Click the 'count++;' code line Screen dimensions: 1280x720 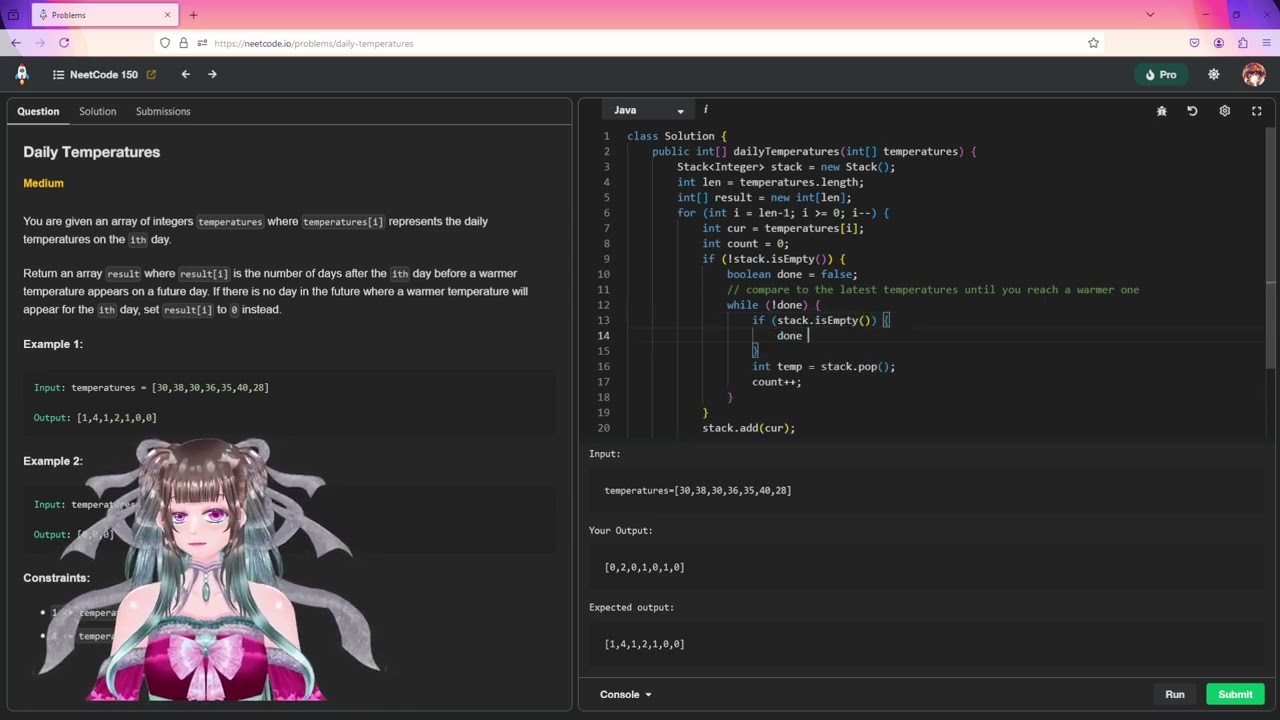point(777,382)
